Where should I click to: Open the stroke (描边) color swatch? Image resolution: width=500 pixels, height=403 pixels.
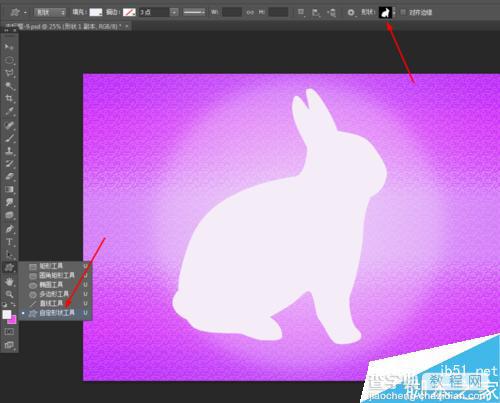pyautogui.click(x=129, y=13)
